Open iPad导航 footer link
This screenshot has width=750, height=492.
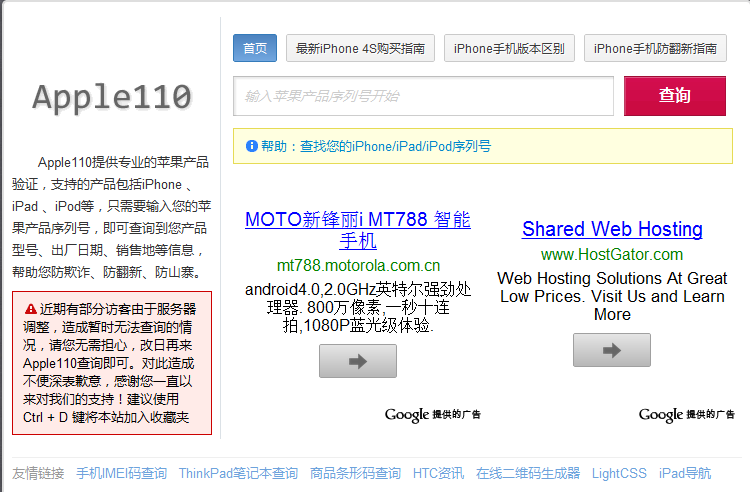tap(685, 473)
